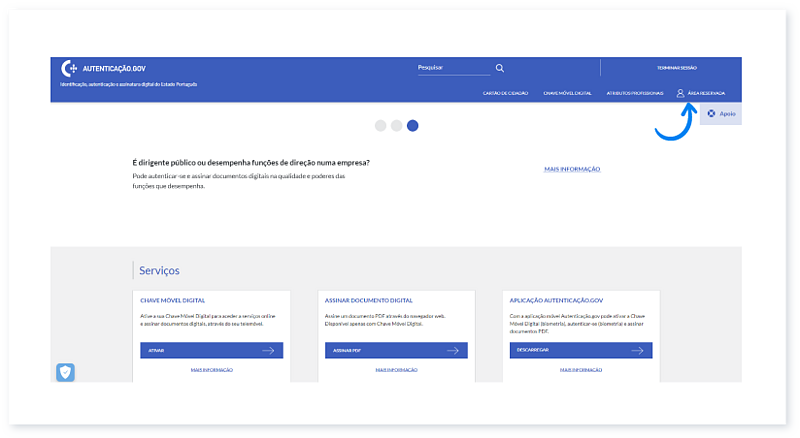Image resolution: width=800 pixels, height=438 pixels.
Task: Open the Cartão de Cidadão menu
Action: tap(504, 93)
